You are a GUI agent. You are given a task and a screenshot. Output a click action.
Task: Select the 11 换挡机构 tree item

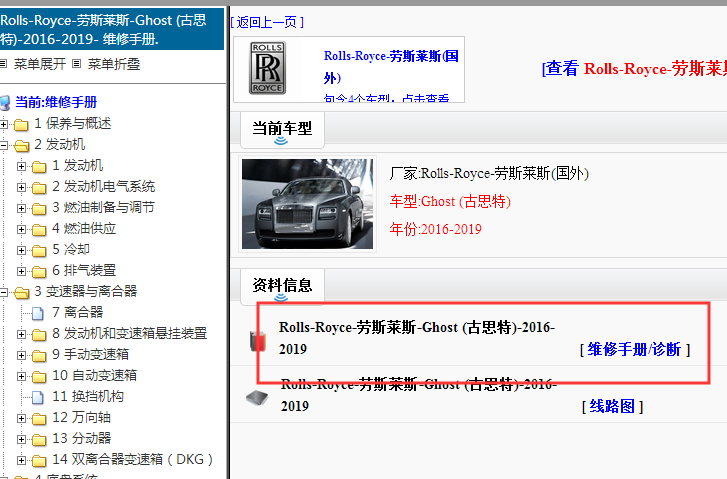point(88,396)
